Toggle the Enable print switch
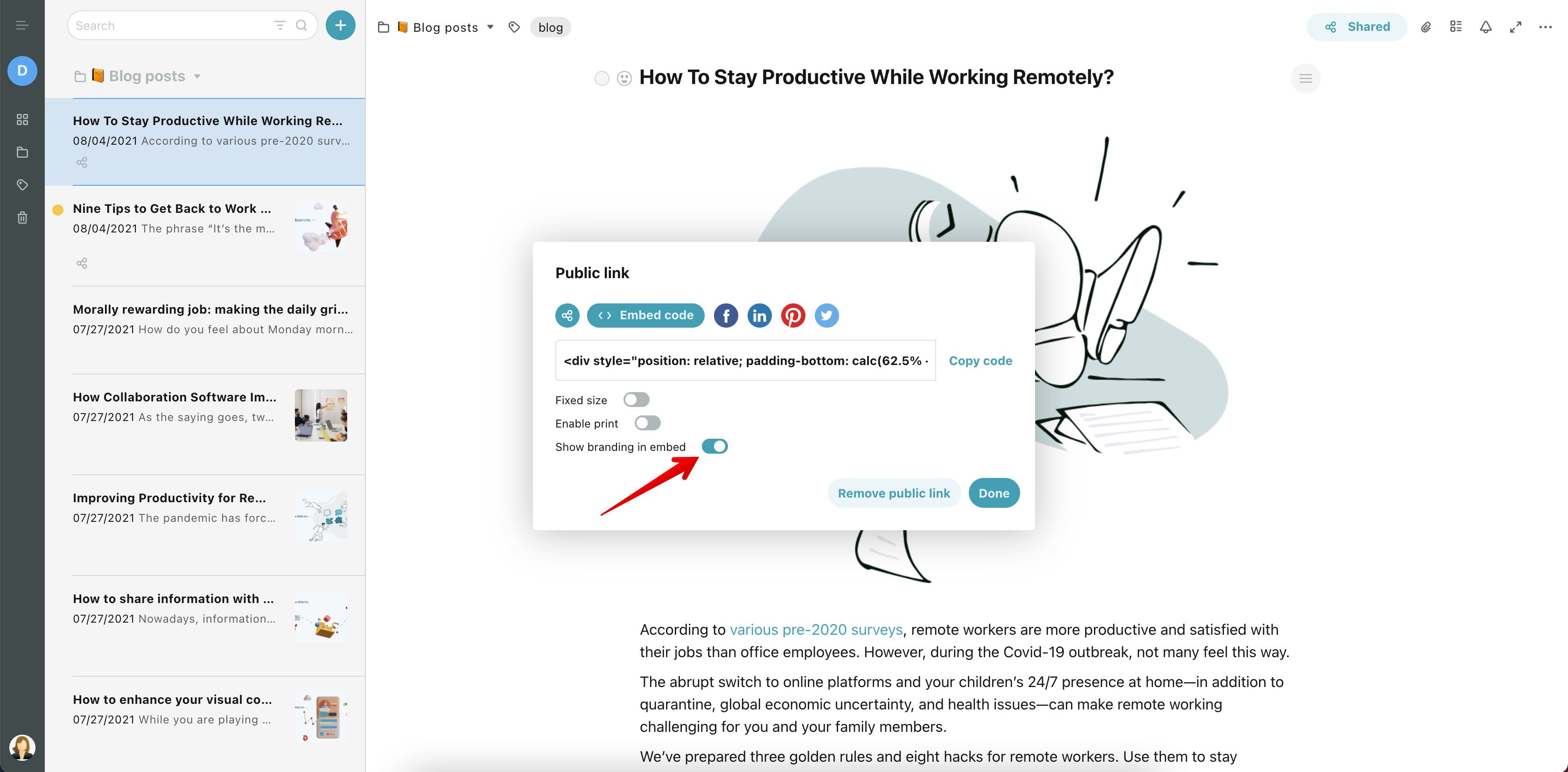This screenshot has height=772, width=1568. 647,423
